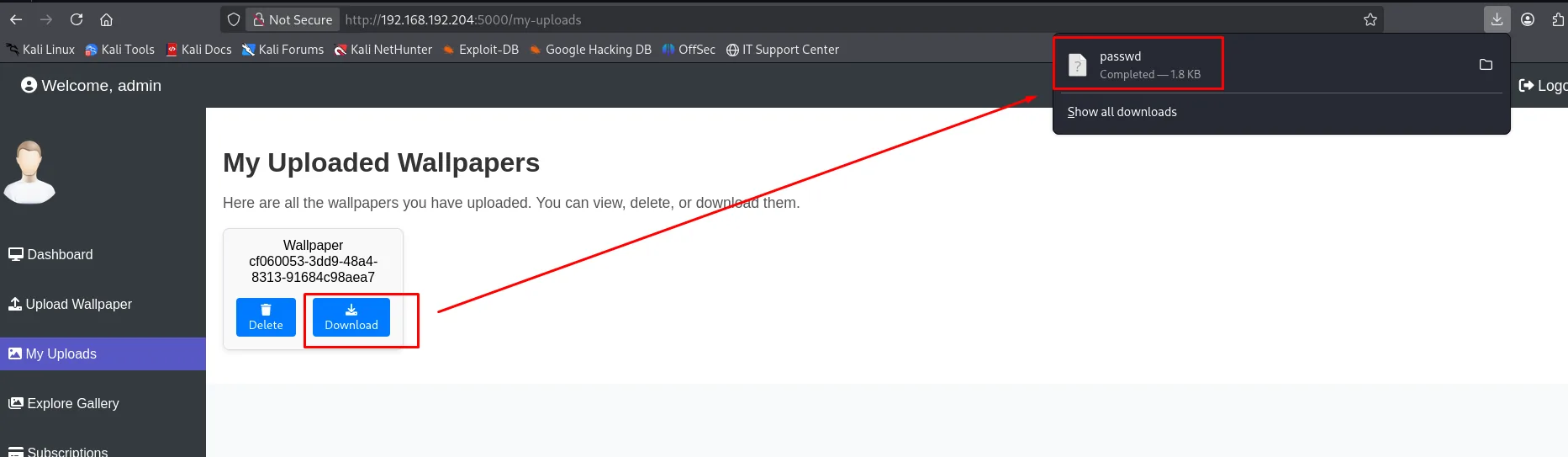Screen dimensions: 1568x457
Task: Open the extensions puzzle icon
Action: [x=1558, y=19]
